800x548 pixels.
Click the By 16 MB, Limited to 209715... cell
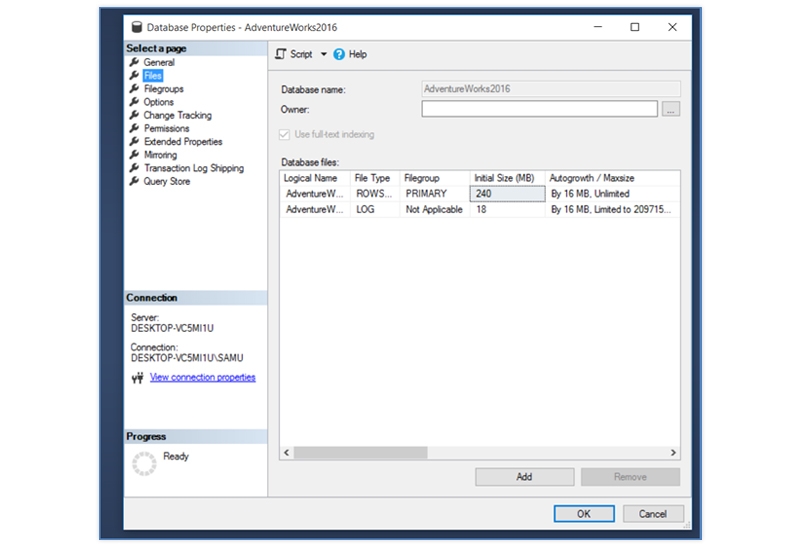pyautogui.click(x=612, y=210)
